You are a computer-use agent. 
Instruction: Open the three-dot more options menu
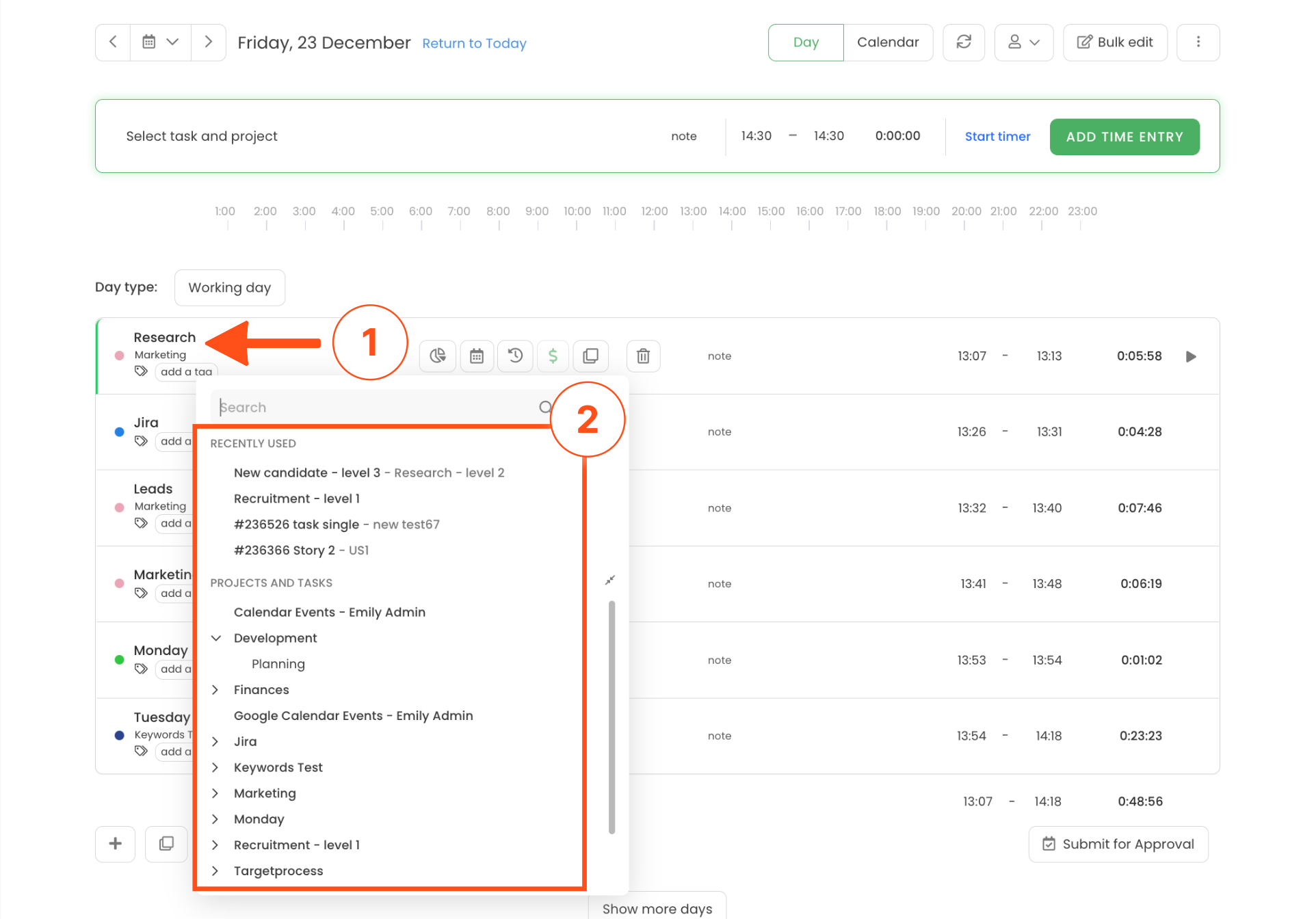(1198, 42)
